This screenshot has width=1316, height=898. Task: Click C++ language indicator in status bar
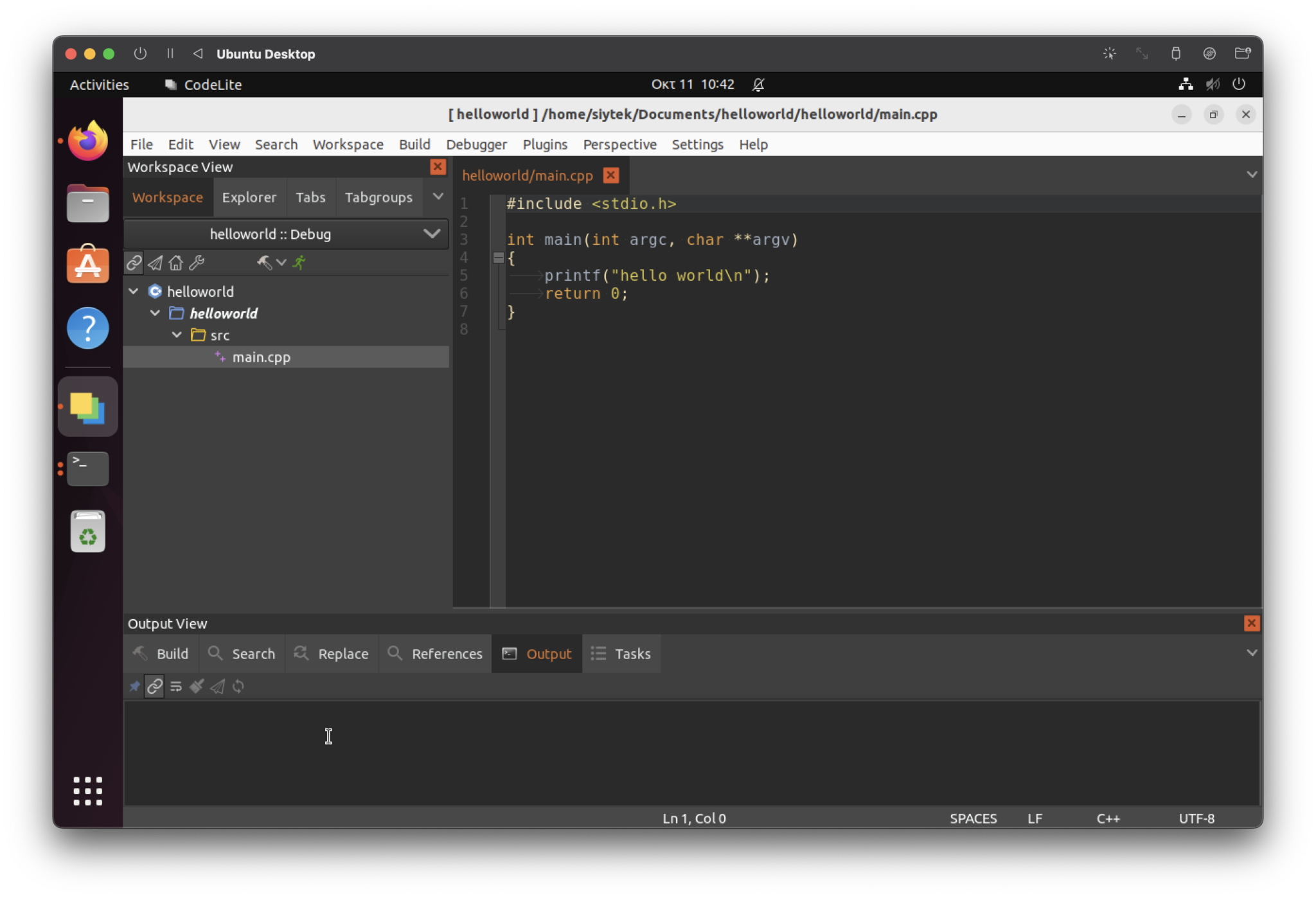tap(1108, 818)
